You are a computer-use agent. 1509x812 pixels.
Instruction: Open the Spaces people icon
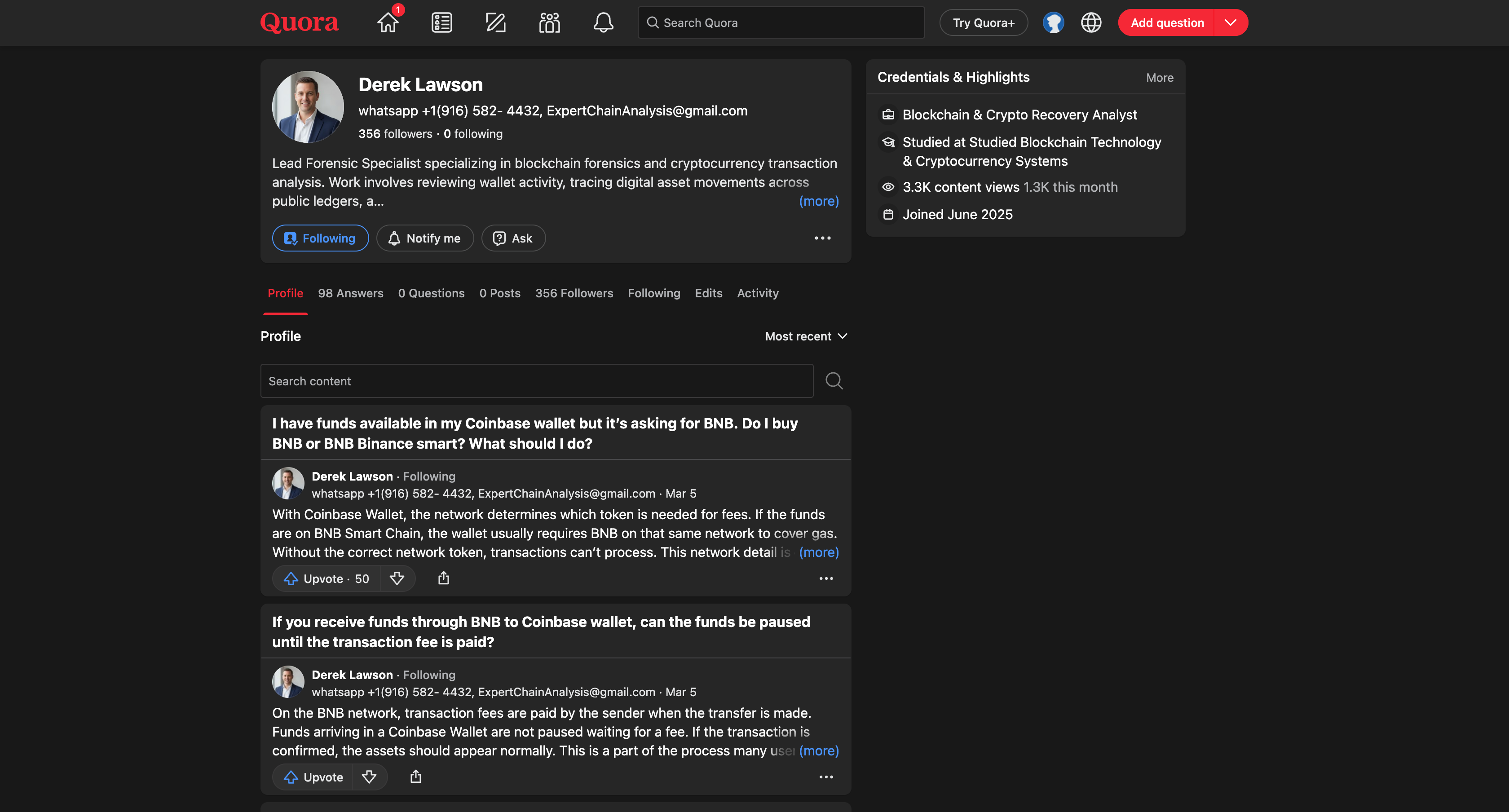pos(549,23)
